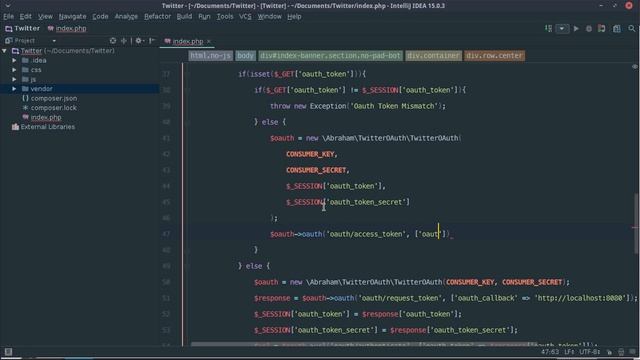Click the div.container breadcrumb
640x360 pixels.
433,56
